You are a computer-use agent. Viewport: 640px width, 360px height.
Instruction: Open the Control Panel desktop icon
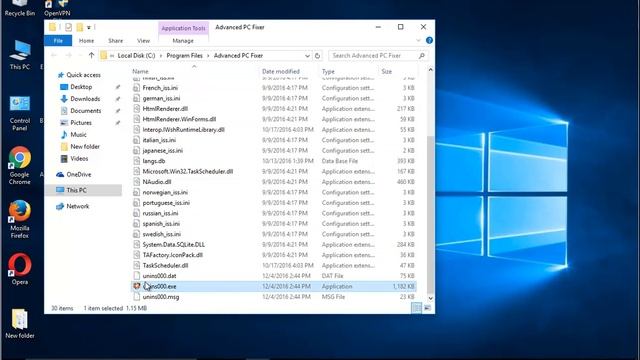[x=20, y=113]
